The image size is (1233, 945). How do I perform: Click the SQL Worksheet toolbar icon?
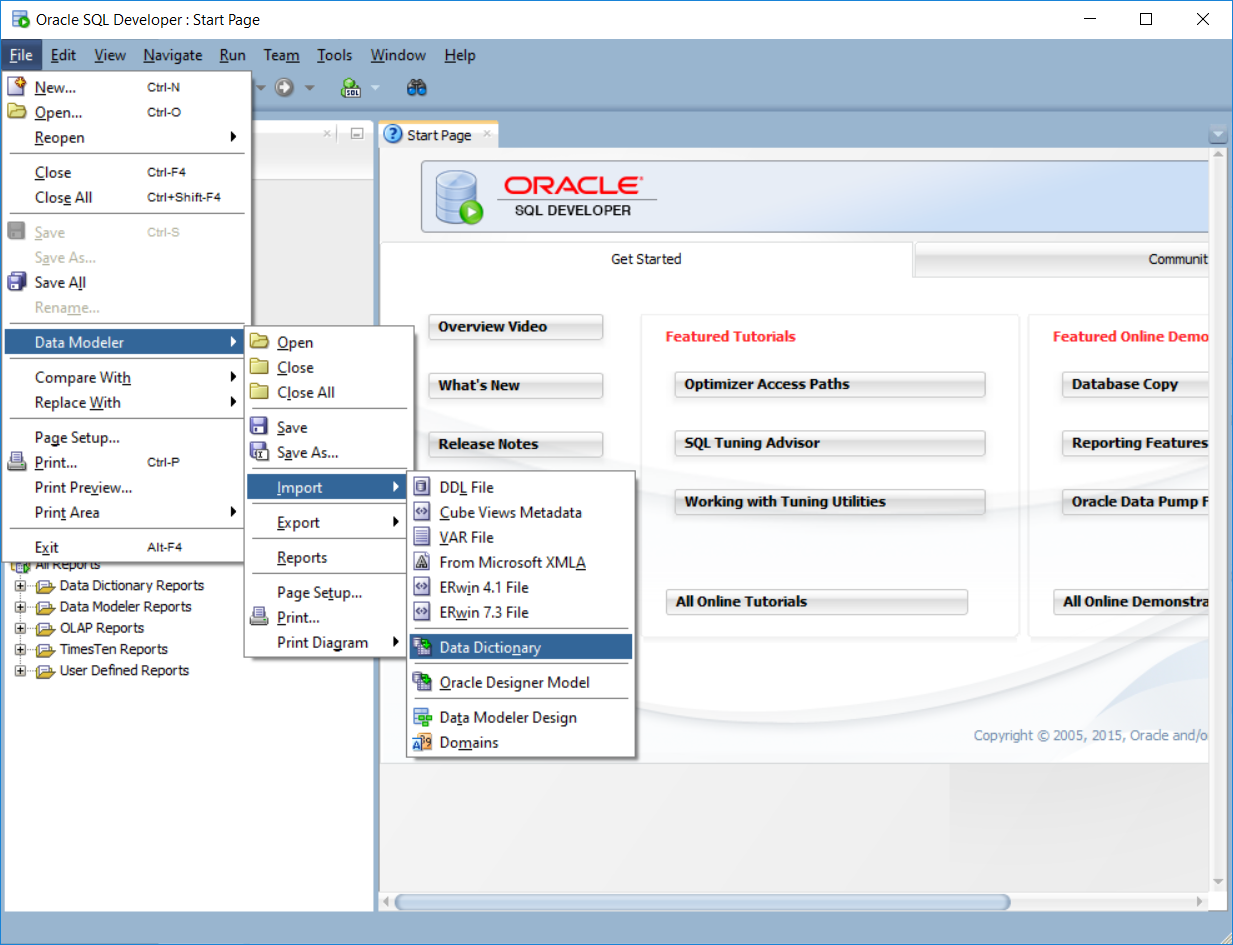[351, 88]
